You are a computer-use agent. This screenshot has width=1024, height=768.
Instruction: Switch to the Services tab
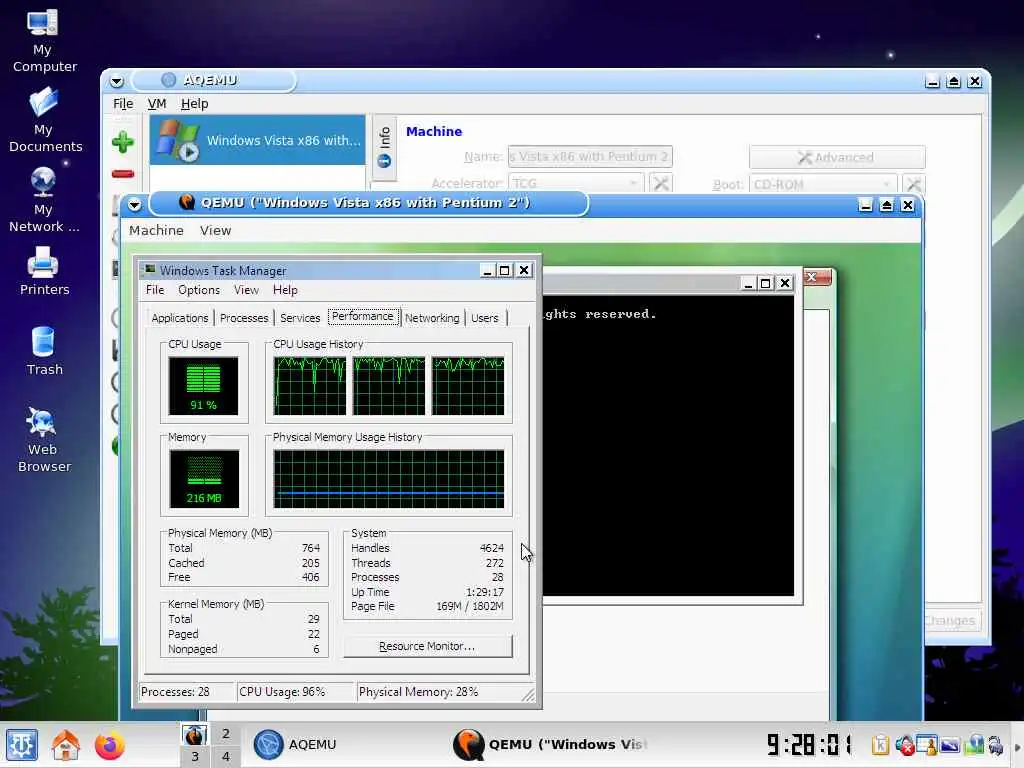coord(300,318)
